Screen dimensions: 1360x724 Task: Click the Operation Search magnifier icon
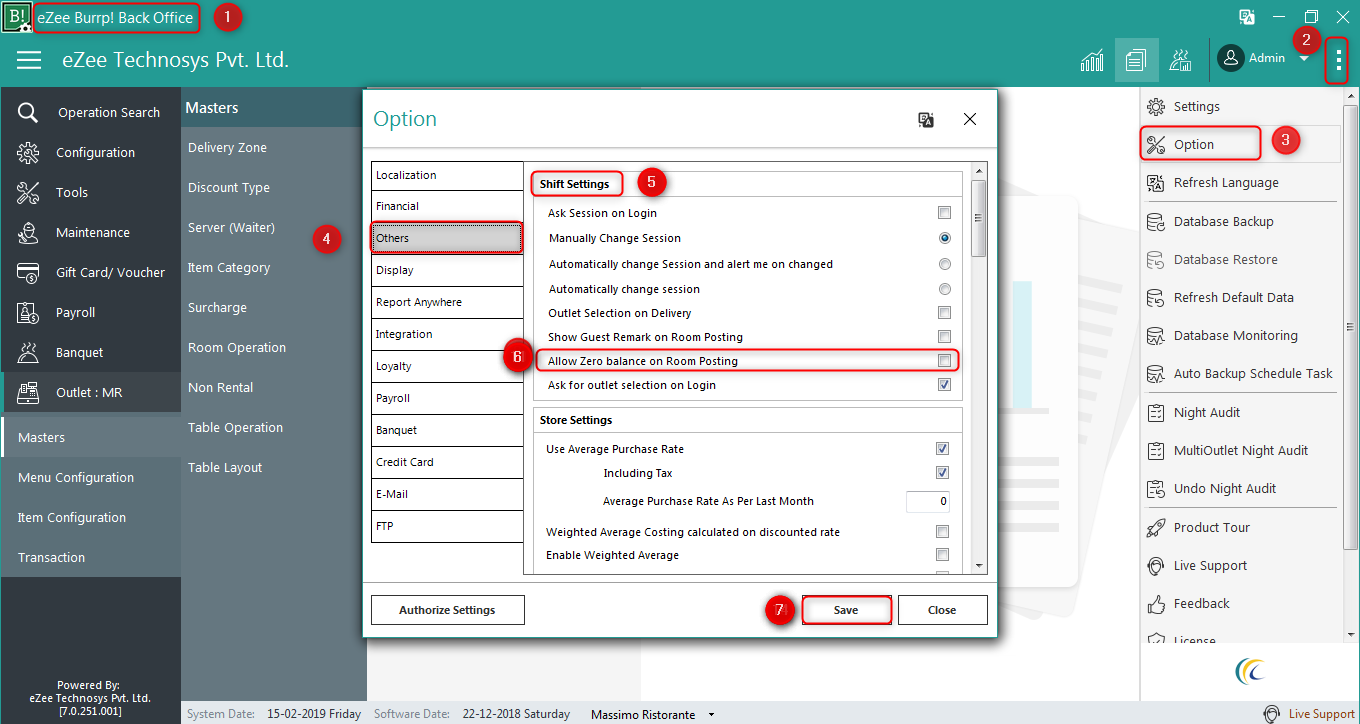(28, 112)
